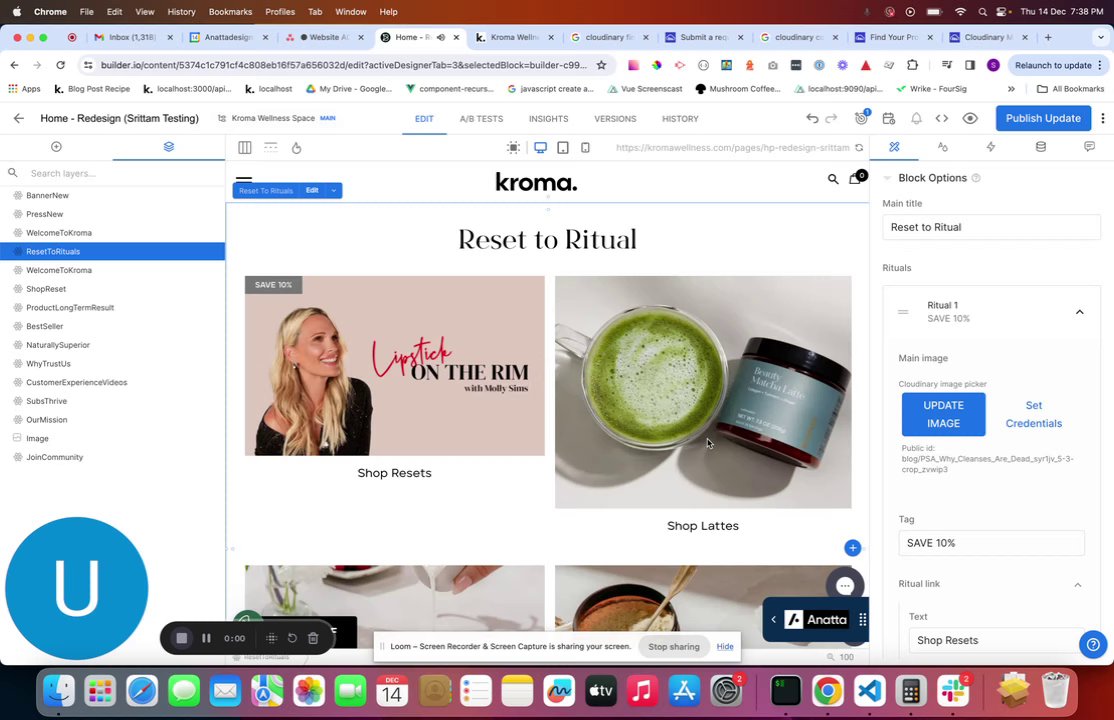Click the heatmap flame icon
The image size is (1114, 720).
click(x=297, y=148)
